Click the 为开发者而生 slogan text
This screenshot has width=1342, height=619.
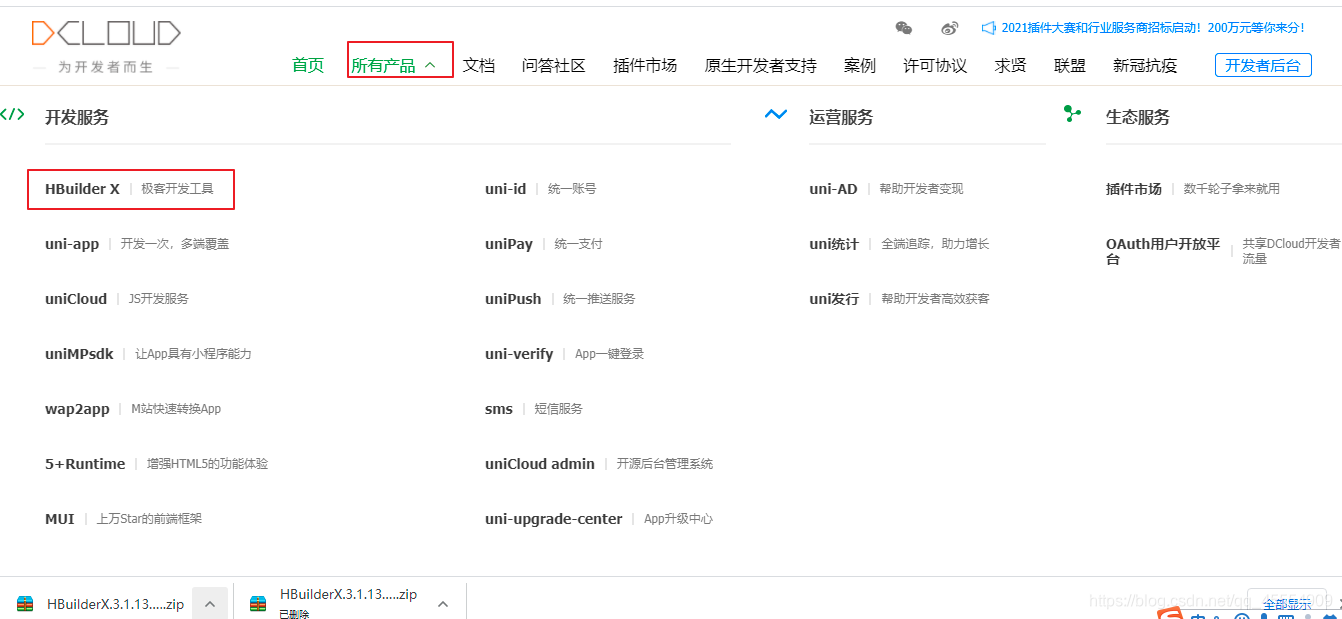pos(105,67)
